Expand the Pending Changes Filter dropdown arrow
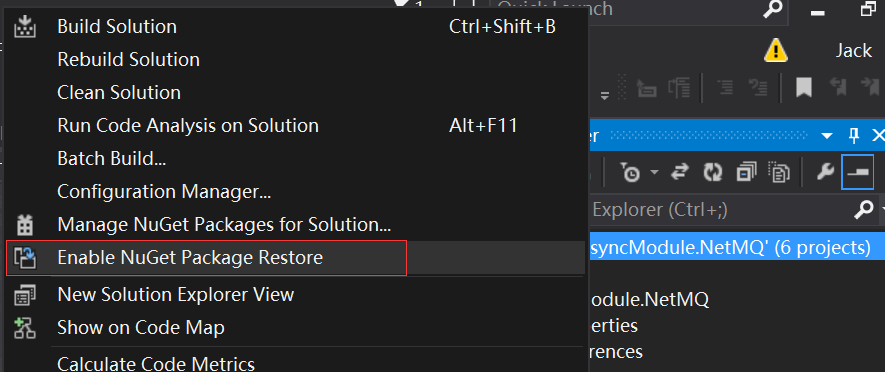The height and width of the screenshot is (372, 885). 654,172
